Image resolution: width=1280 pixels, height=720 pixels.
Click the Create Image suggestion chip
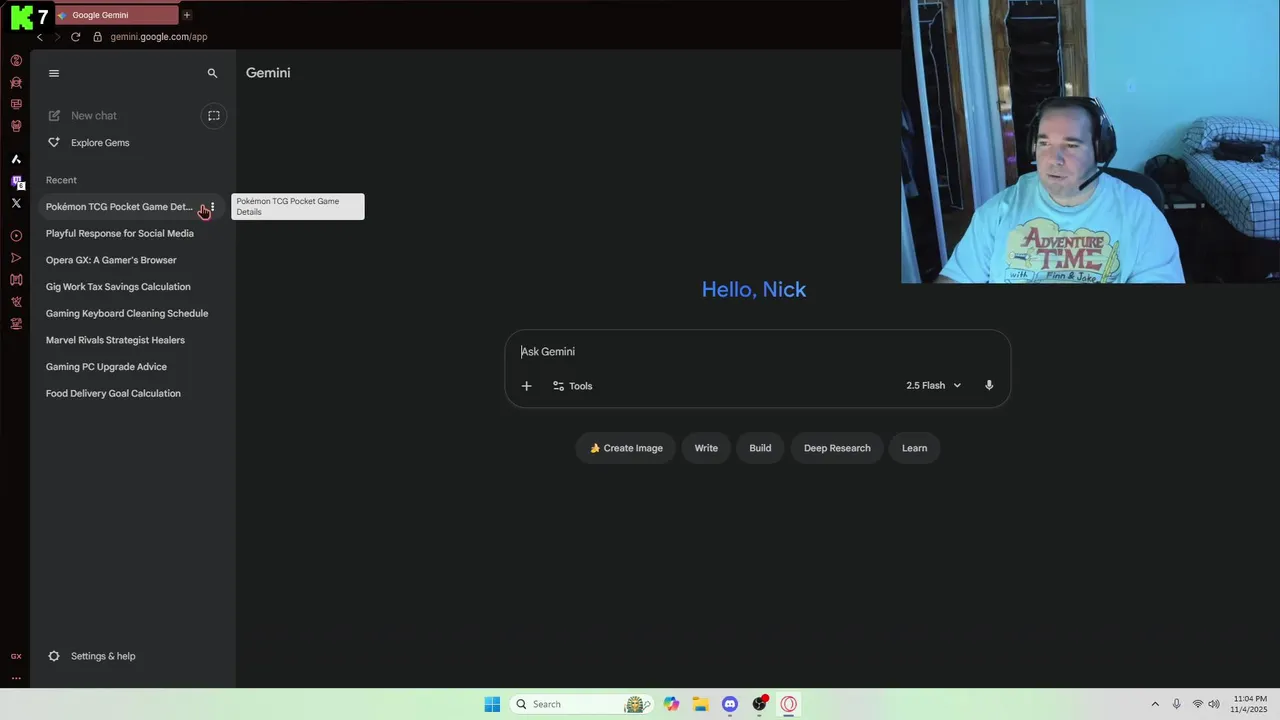[x=626, y=448]
